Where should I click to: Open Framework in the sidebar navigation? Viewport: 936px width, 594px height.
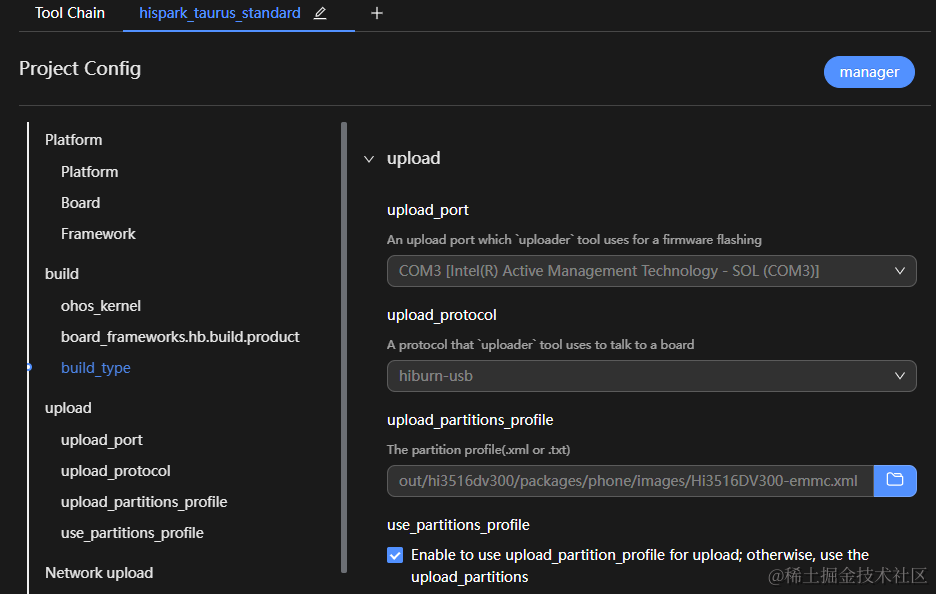click(98, 234)
